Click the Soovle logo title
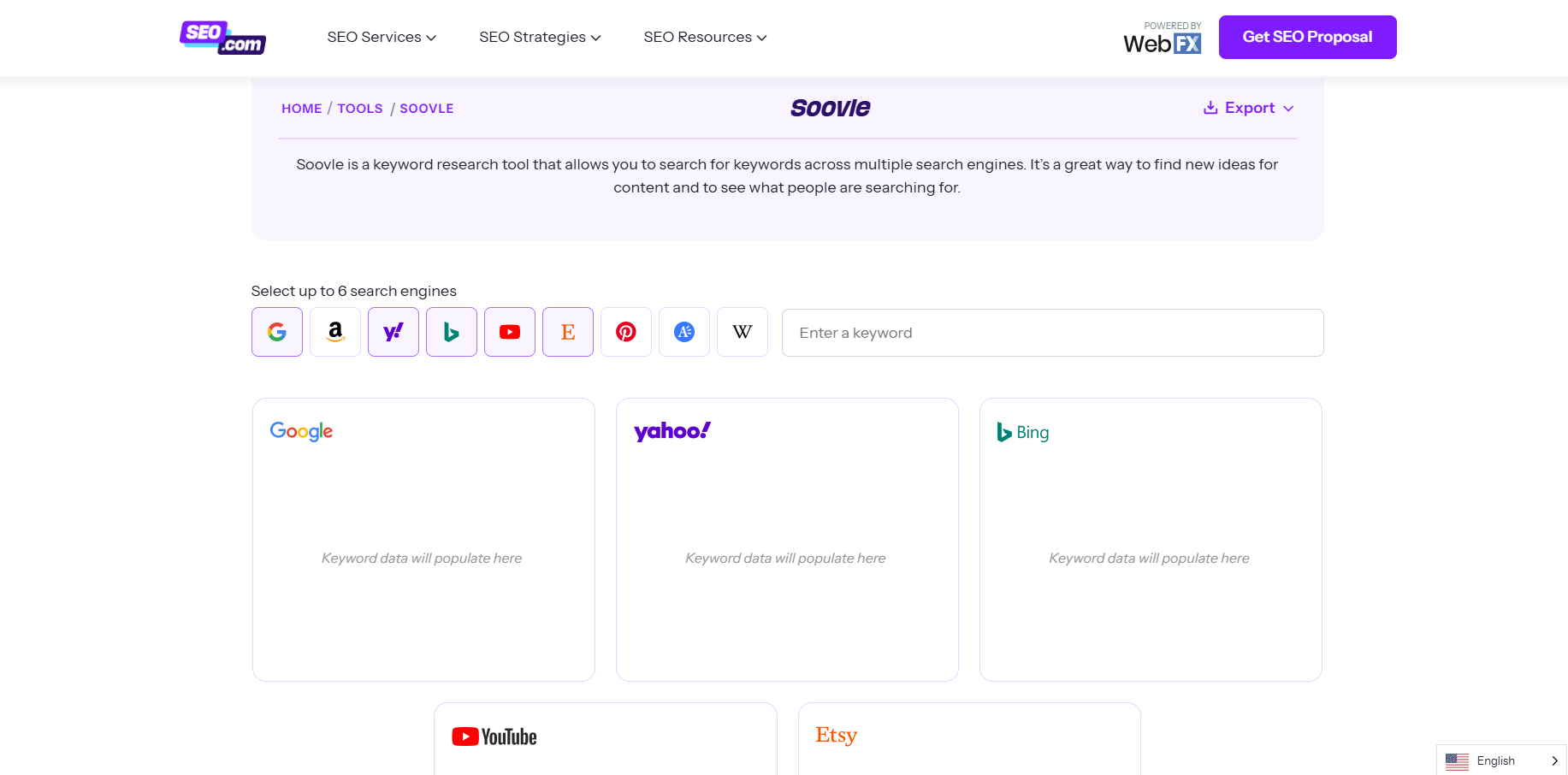This screenshot has width=1568, height=775. click(x=830, y=108)
